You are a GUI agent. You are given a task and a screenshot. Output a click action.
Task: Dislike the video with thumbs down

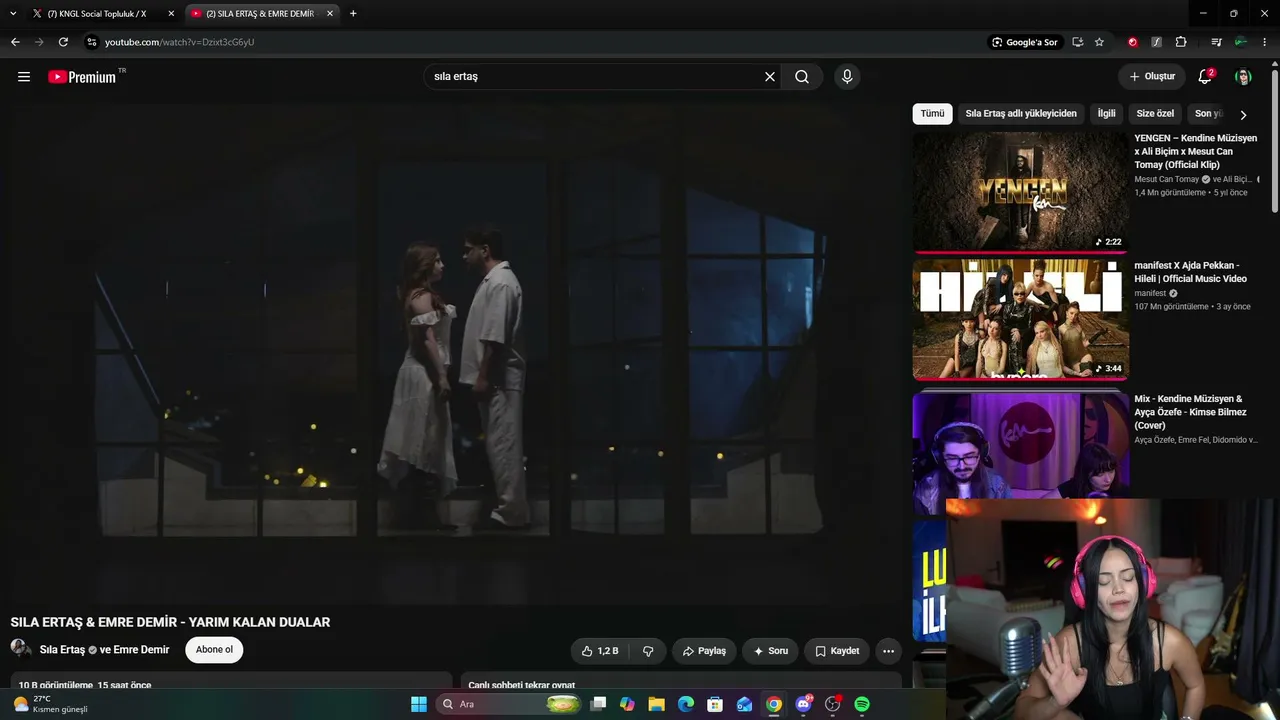648,651
